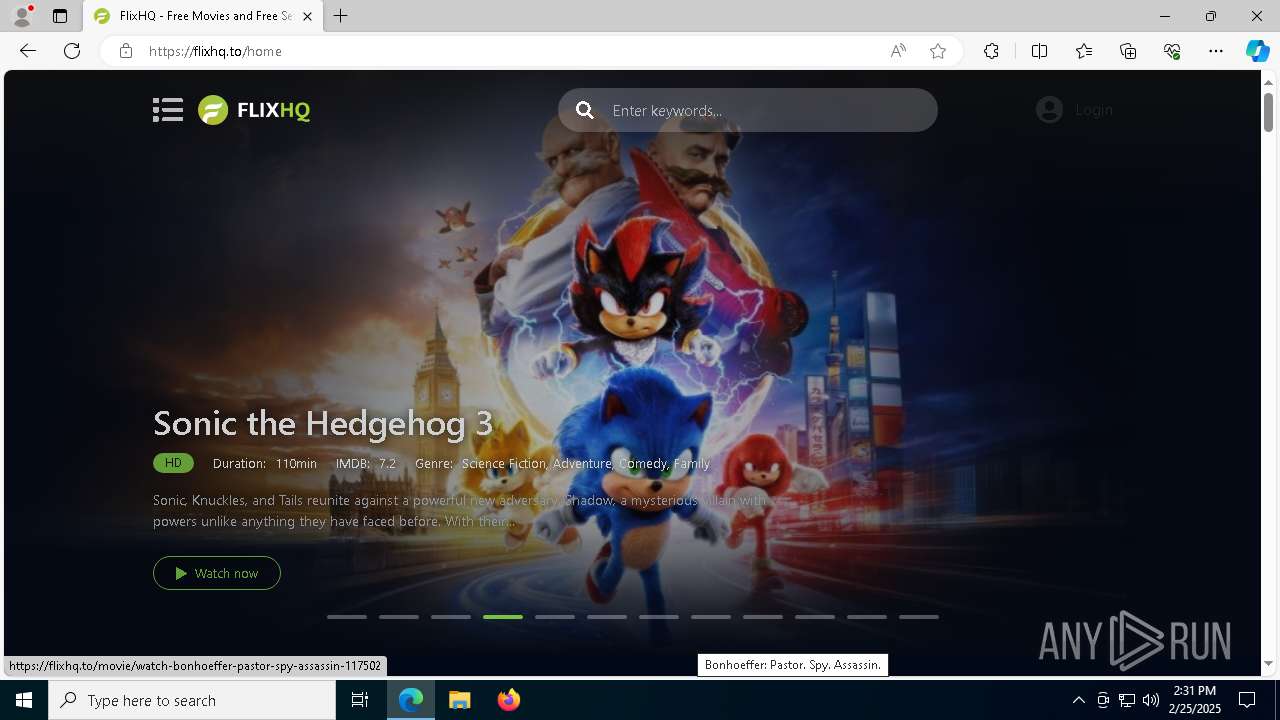The height and width of the screenshot is (720, 1280).
Task: Click the page vertical scrollbar thumb
Action: click(1268, 112)
